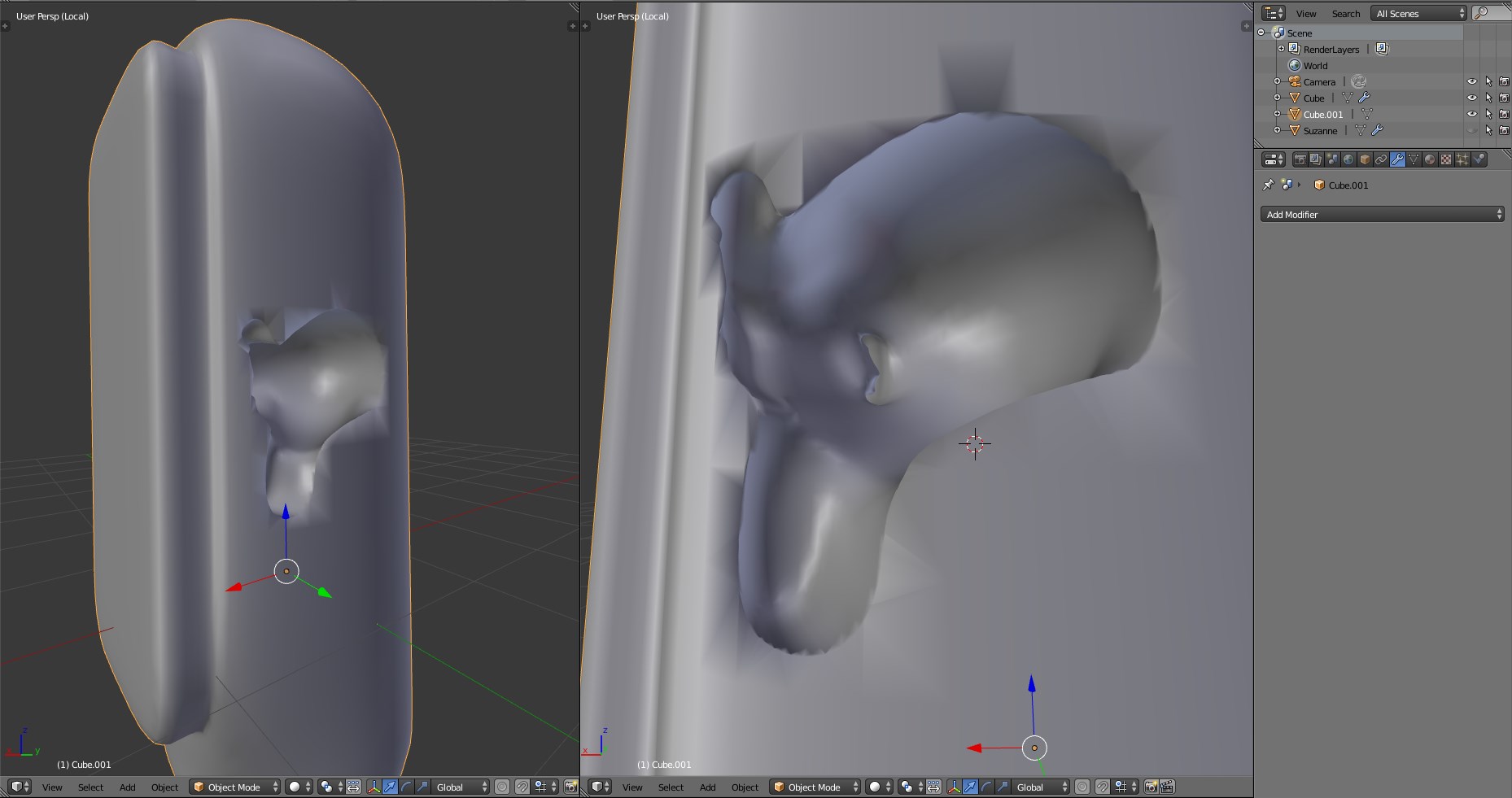
Task: Select World in the outliner
Action: 1315,65
